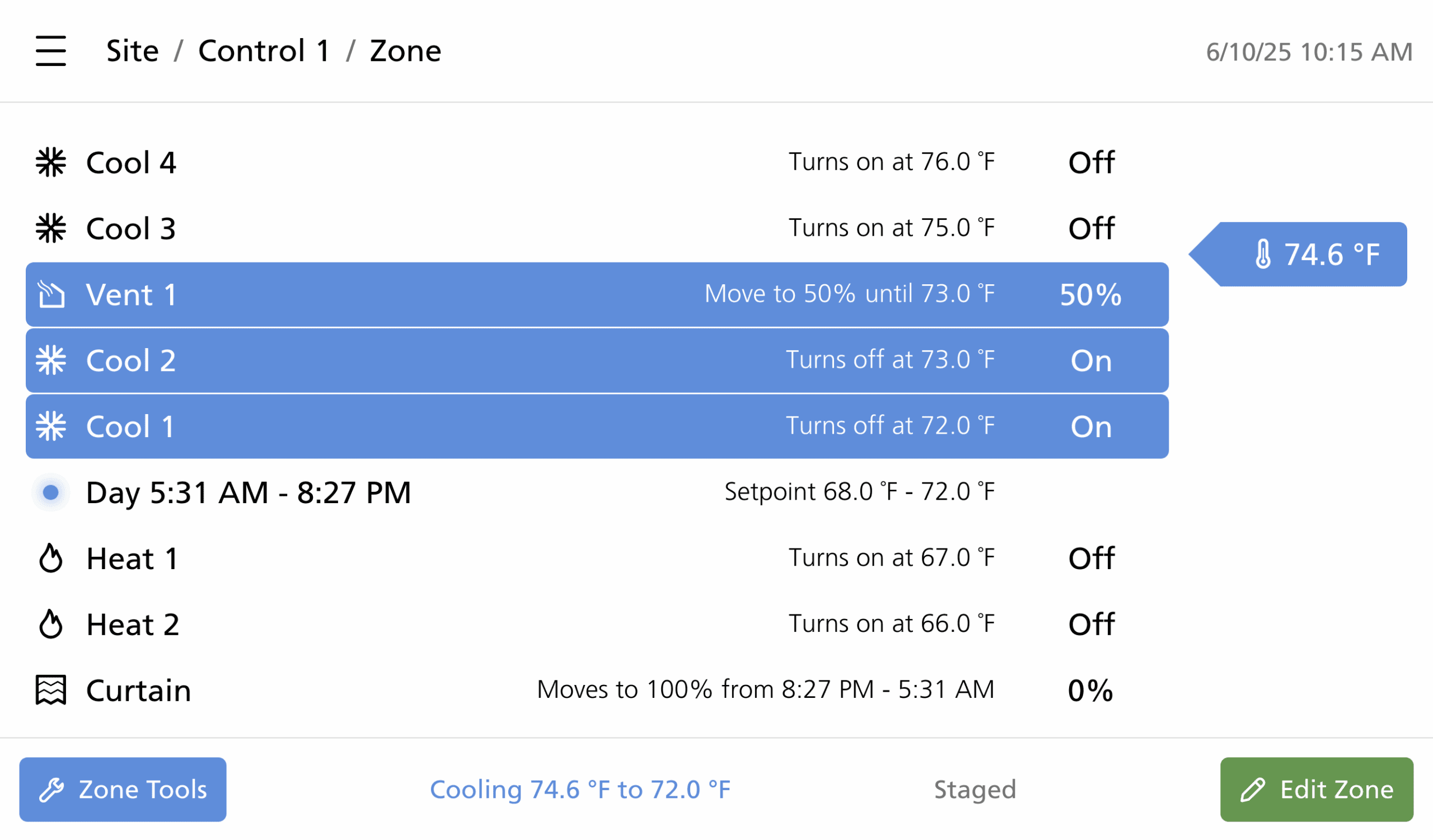
Task: Select the Vent 1 50% value
Action: coord(1090,294)
